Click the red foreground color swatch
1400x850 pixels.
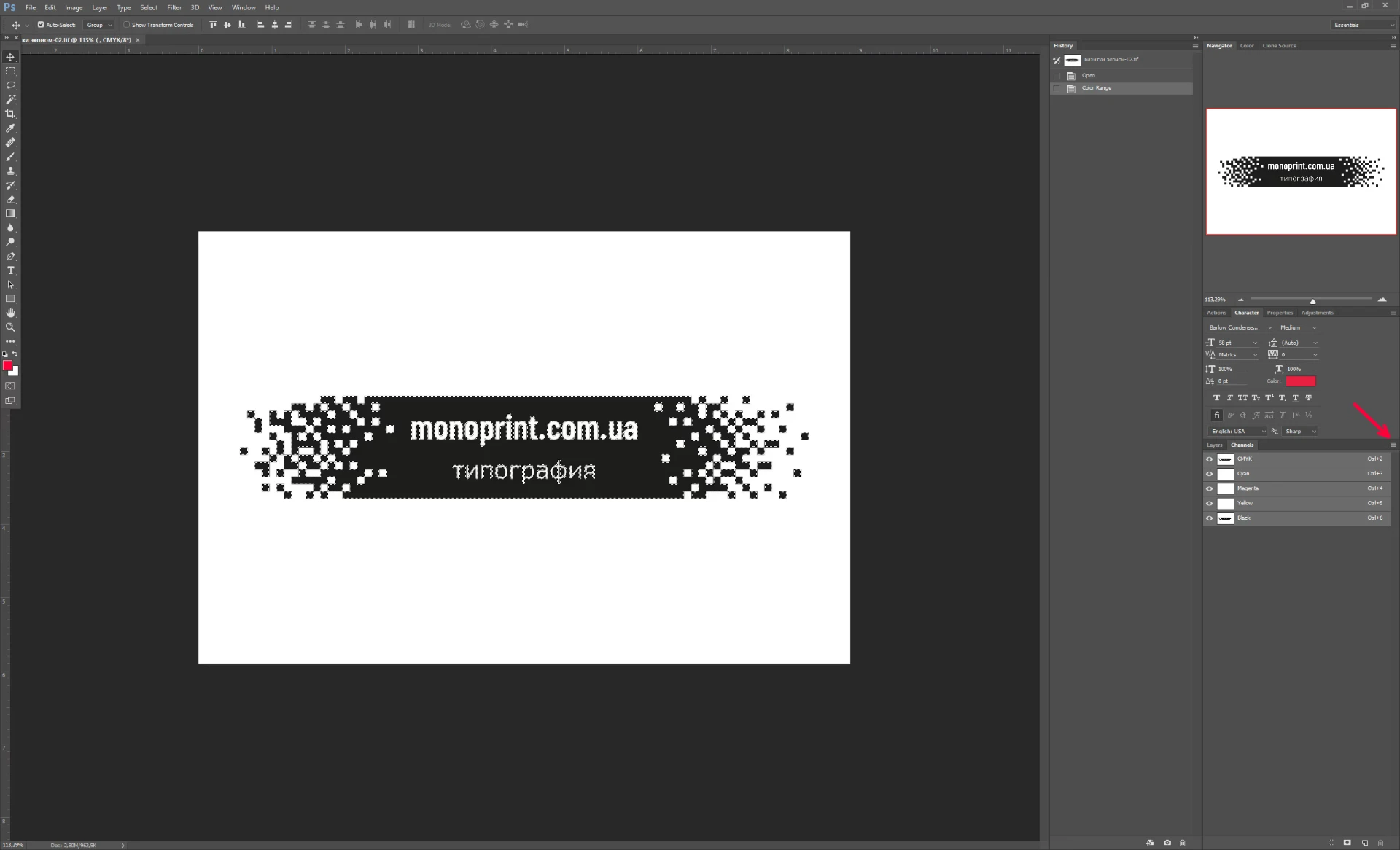(7, 365)
